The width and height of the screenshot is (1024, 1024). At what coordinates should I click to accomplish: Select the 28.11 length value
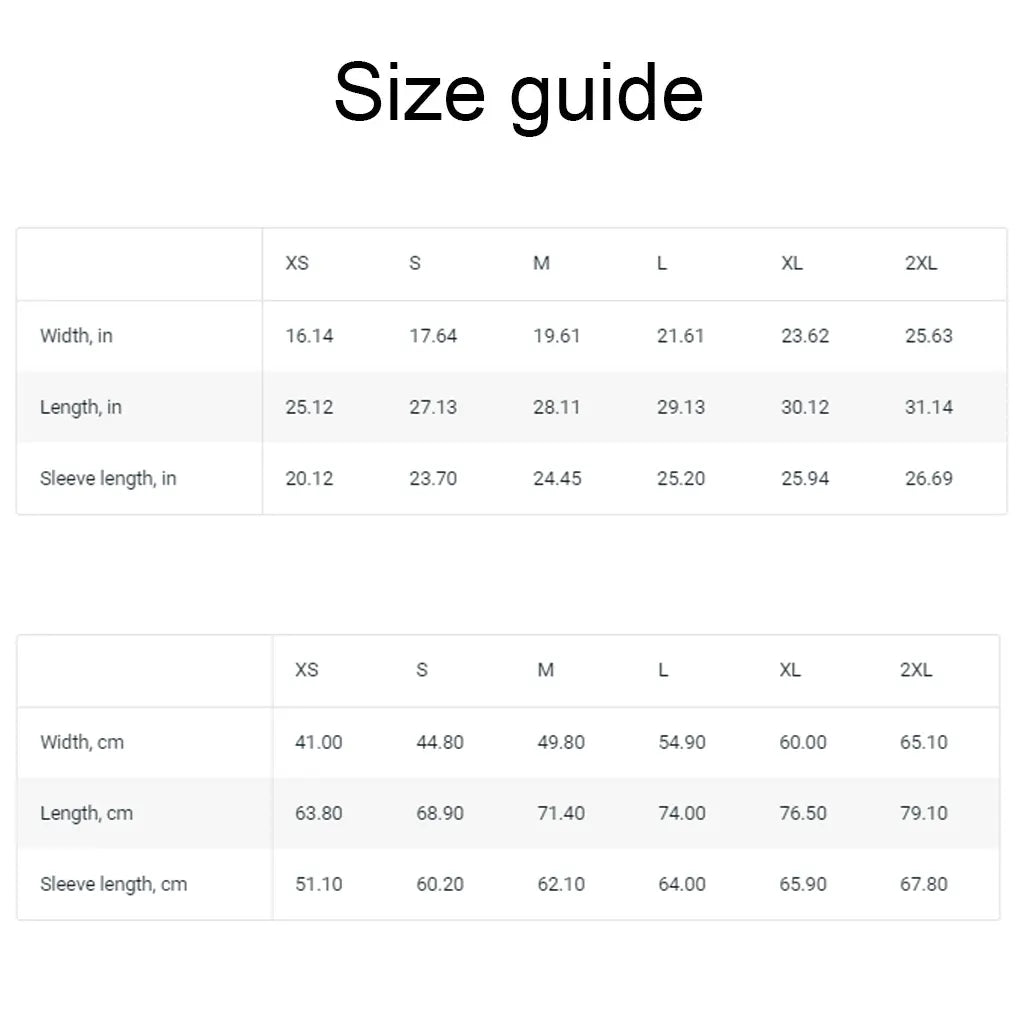pos(557,407)
